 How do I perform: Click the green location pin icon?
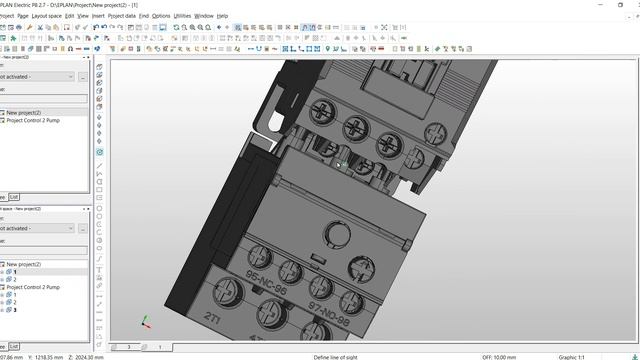click(327, 49)
